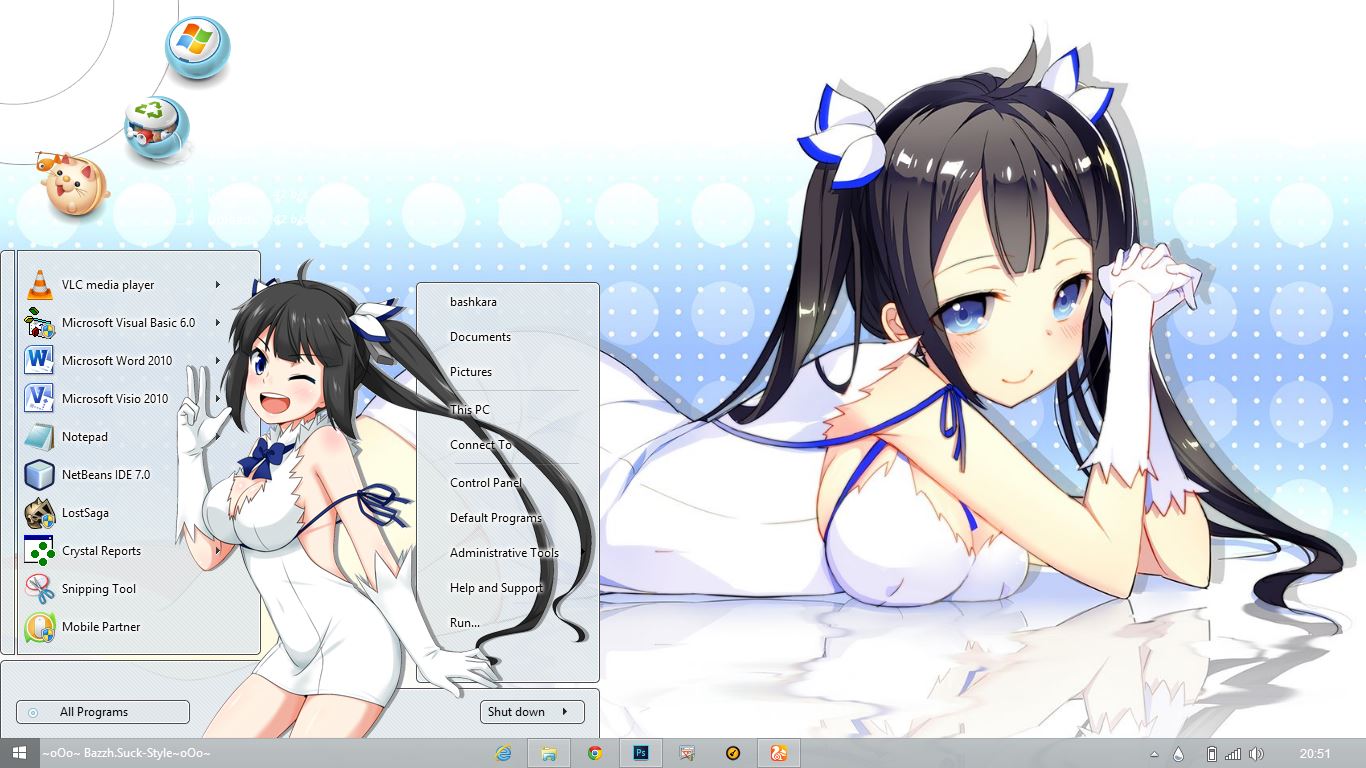
Task: Expand Crystal Reports submenu arrow
Action: coord(217,551)
